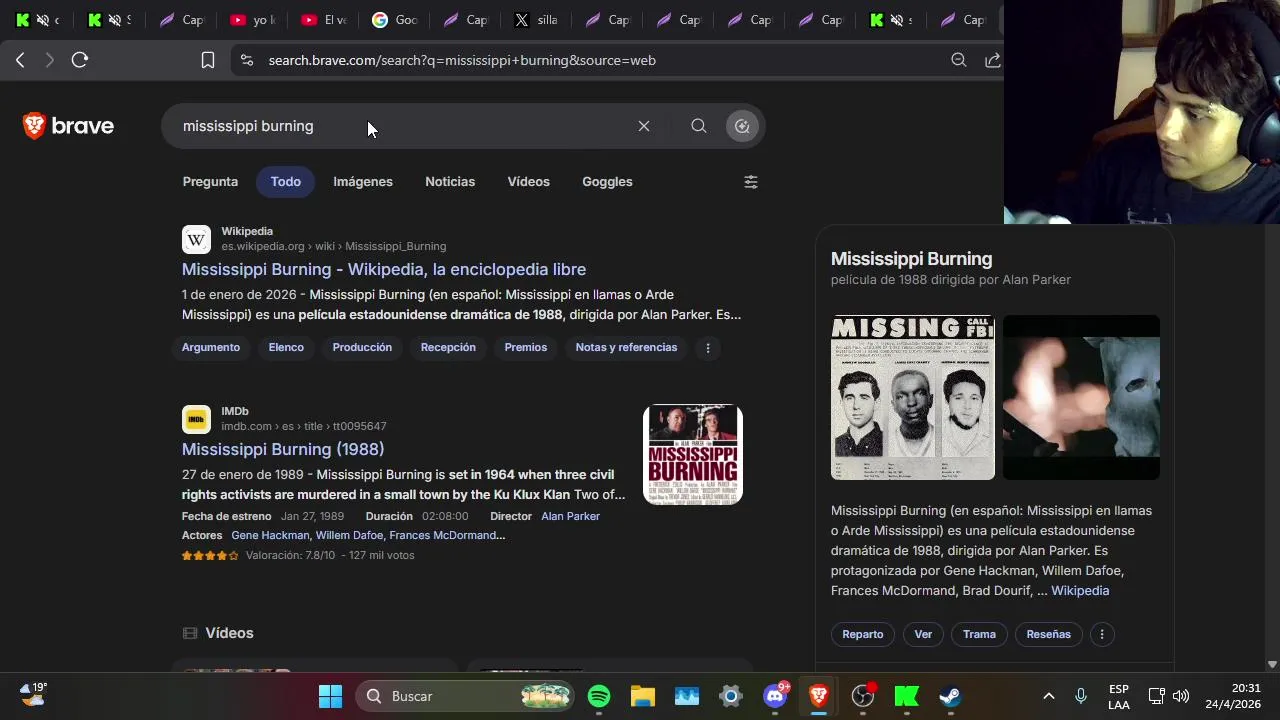Reload the page with the refresh icon

click(80, 60)
